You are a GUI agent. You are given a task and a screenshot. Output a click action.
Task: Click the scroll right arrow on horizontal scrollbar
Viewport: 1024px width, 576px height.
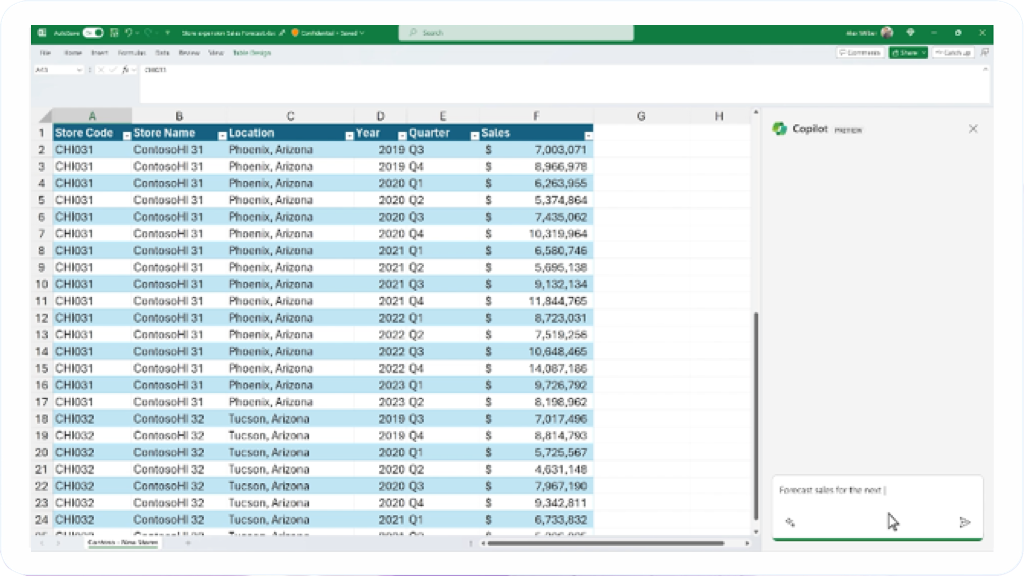click(x=747, y=543)
